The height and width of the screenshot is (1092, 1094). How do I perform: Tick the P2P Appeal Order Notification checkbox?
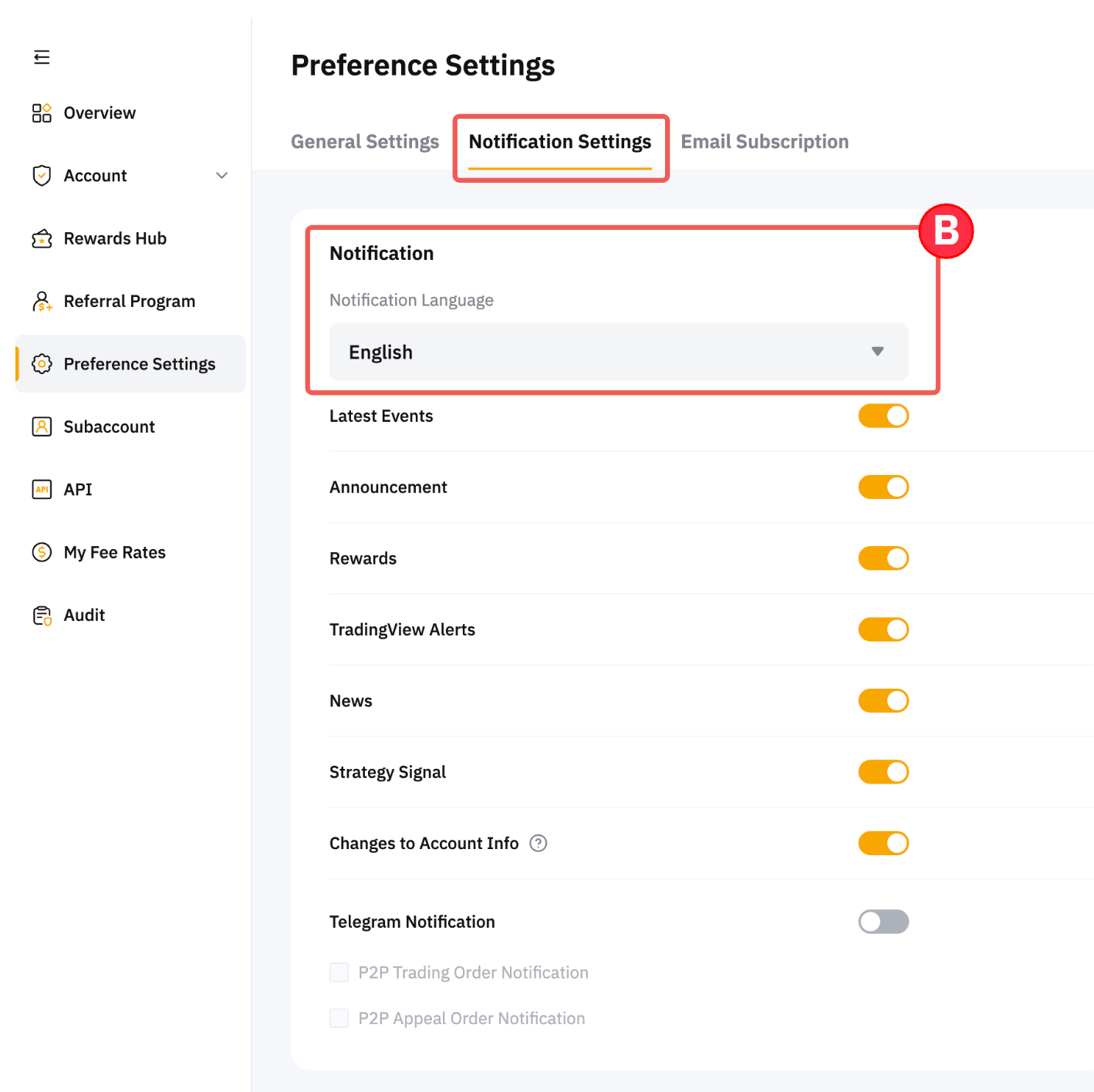[x=339, y=1018]
